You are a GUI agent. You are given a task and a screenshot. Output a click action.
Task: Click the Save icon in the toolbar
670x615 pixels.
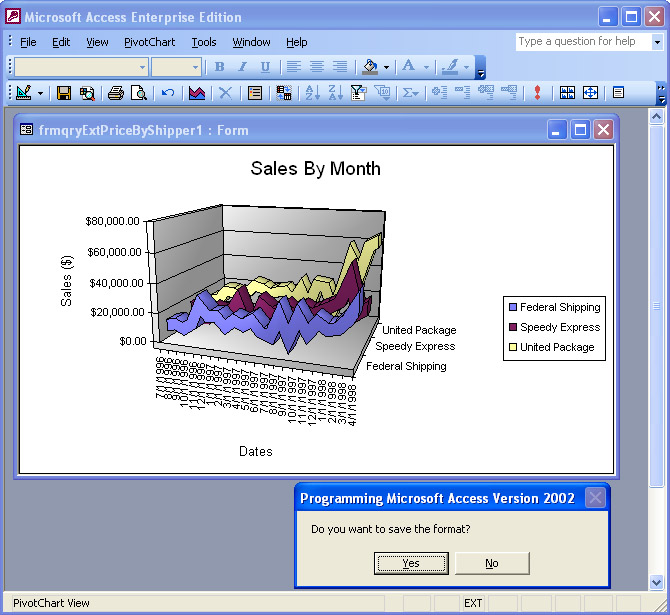coord(64,93)
